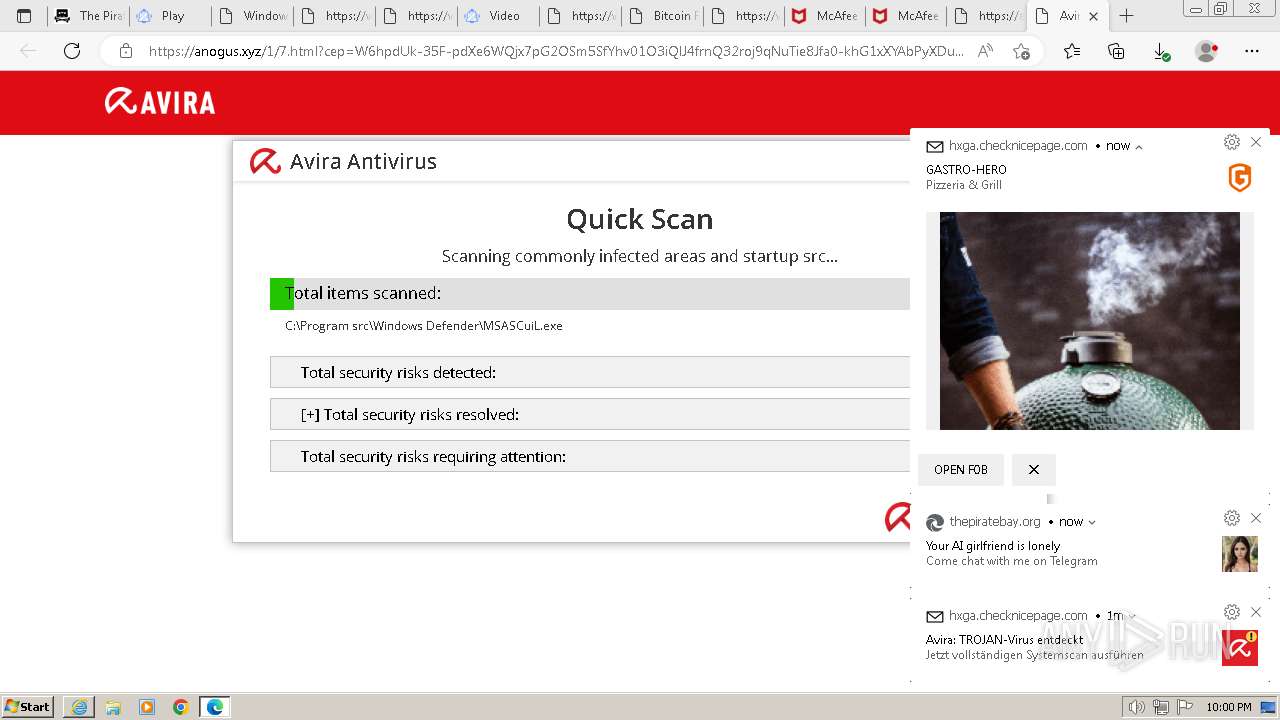
Task: Click the scanned file path MSASCuiL.exe
Action: click(x=424, y=326)
